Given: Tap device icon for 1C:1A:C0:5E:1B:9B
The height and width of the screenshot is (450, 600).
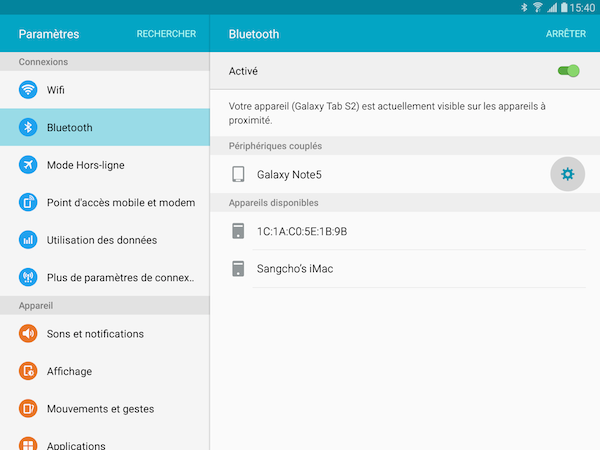Looking at the screenshot, I should click(238, 231).
